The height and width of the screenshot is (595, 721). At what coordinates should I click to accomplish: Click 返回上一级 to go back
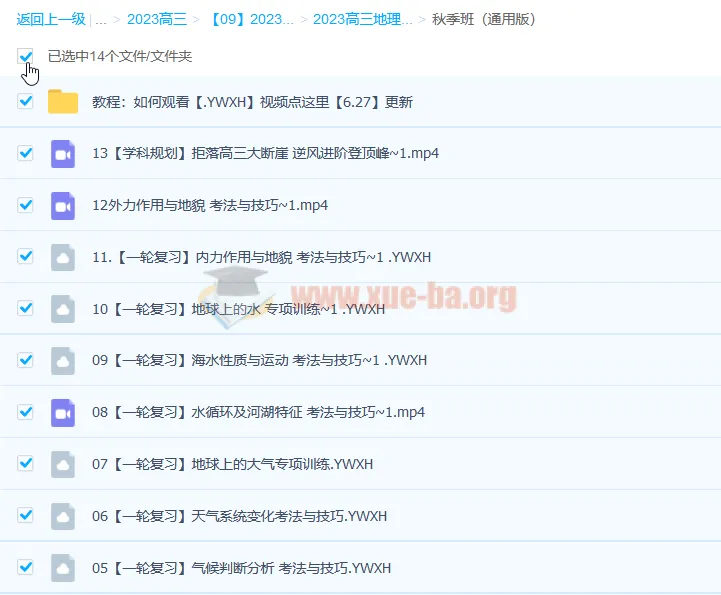click(50, 19)
